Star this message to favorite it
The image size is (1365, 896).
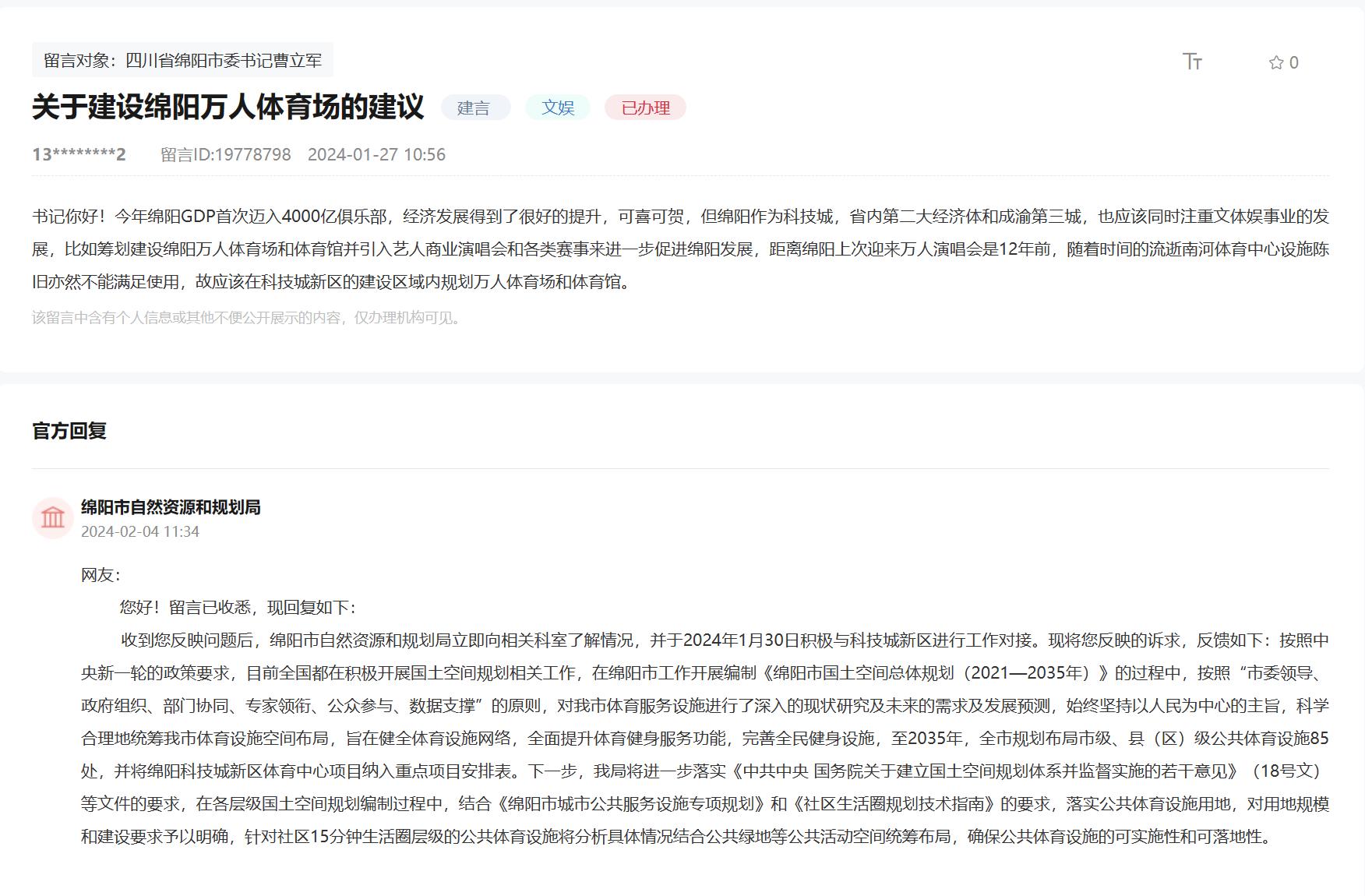[x=1276, y=62]
